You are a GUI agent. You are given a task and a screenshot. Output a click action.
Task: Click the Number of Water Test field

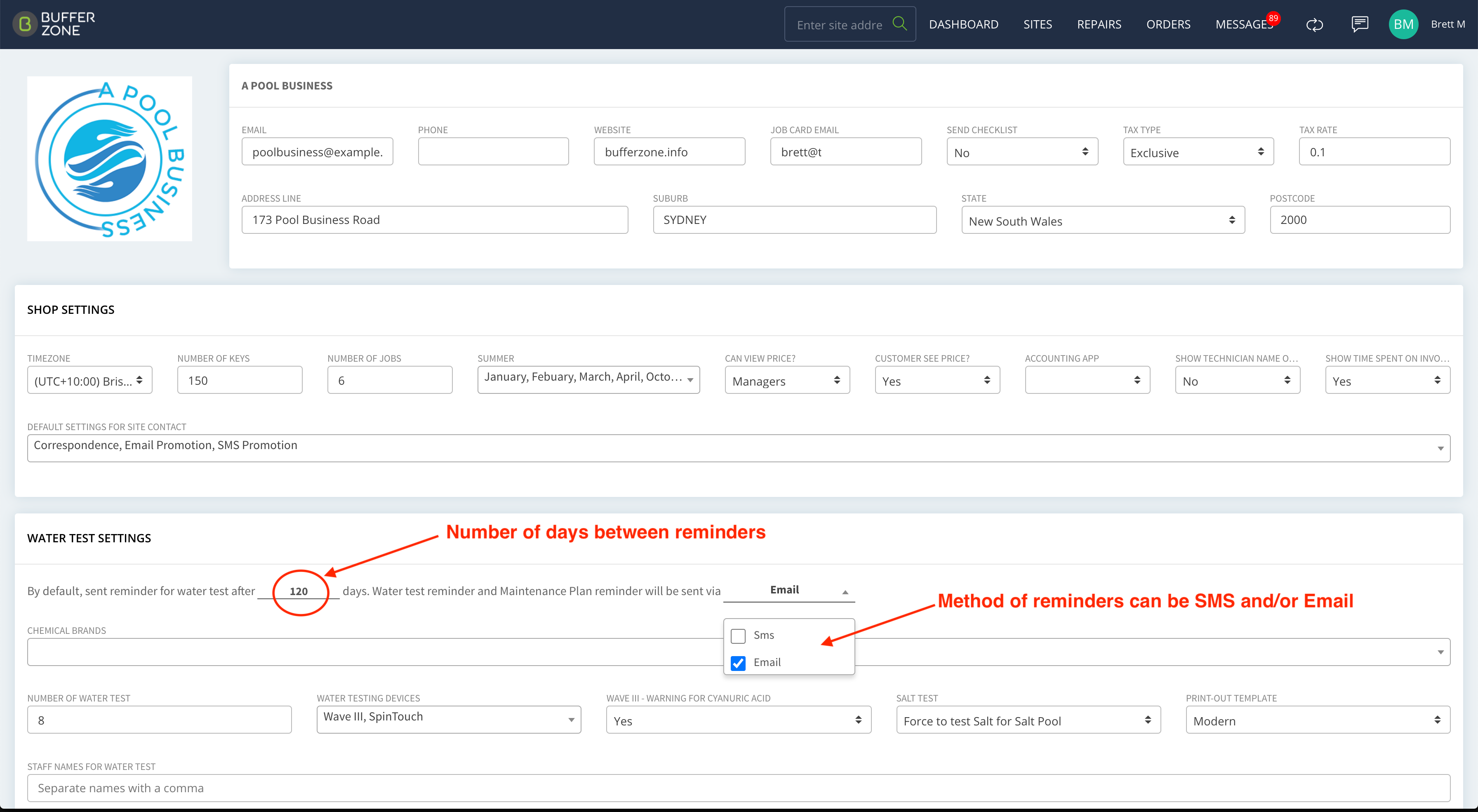point(160,720)
